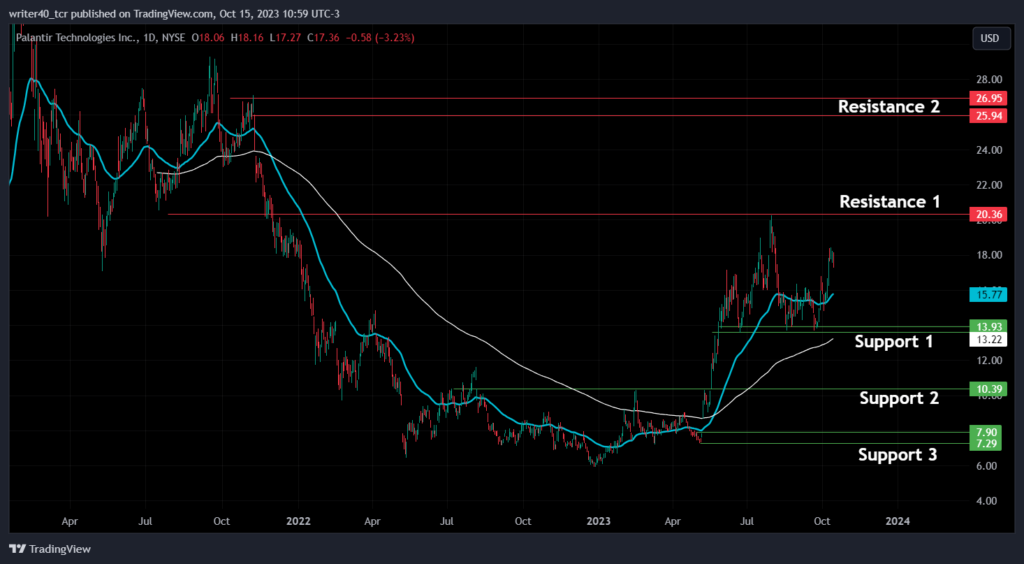The height and width of the screenshot is (564, 1024).
Task: Select the Resistance 1 text annotation
Action: (889, 202)
